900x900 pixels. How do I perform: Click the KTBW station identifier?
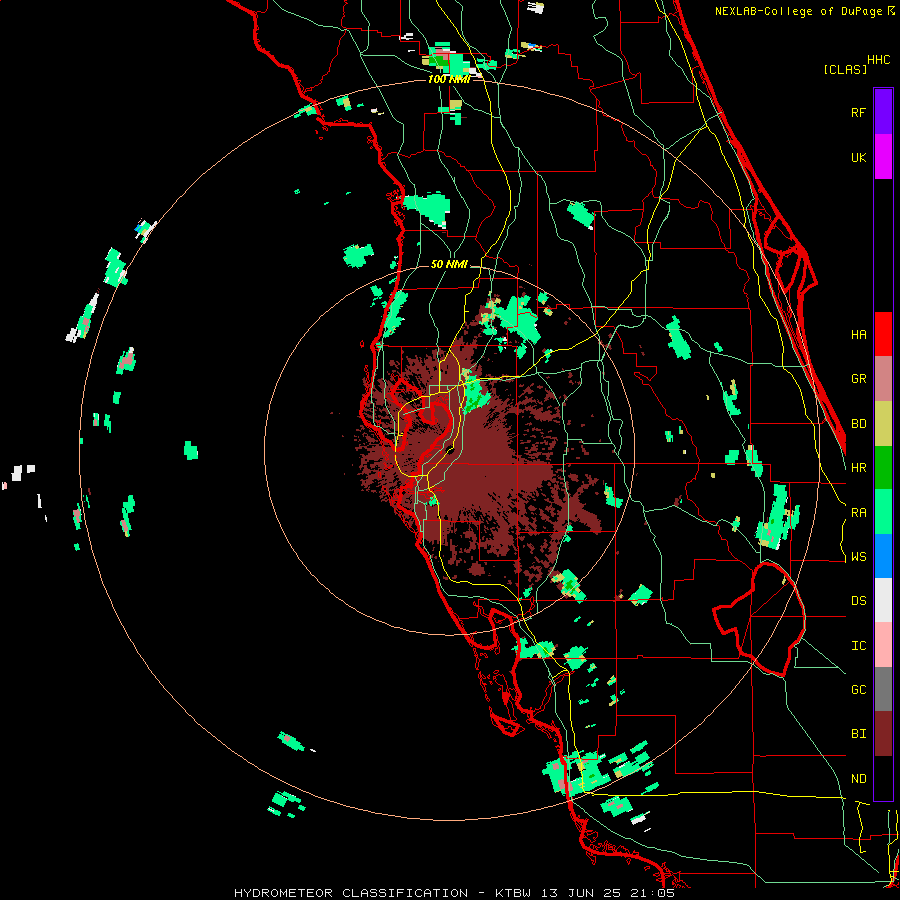pos(513,893)
